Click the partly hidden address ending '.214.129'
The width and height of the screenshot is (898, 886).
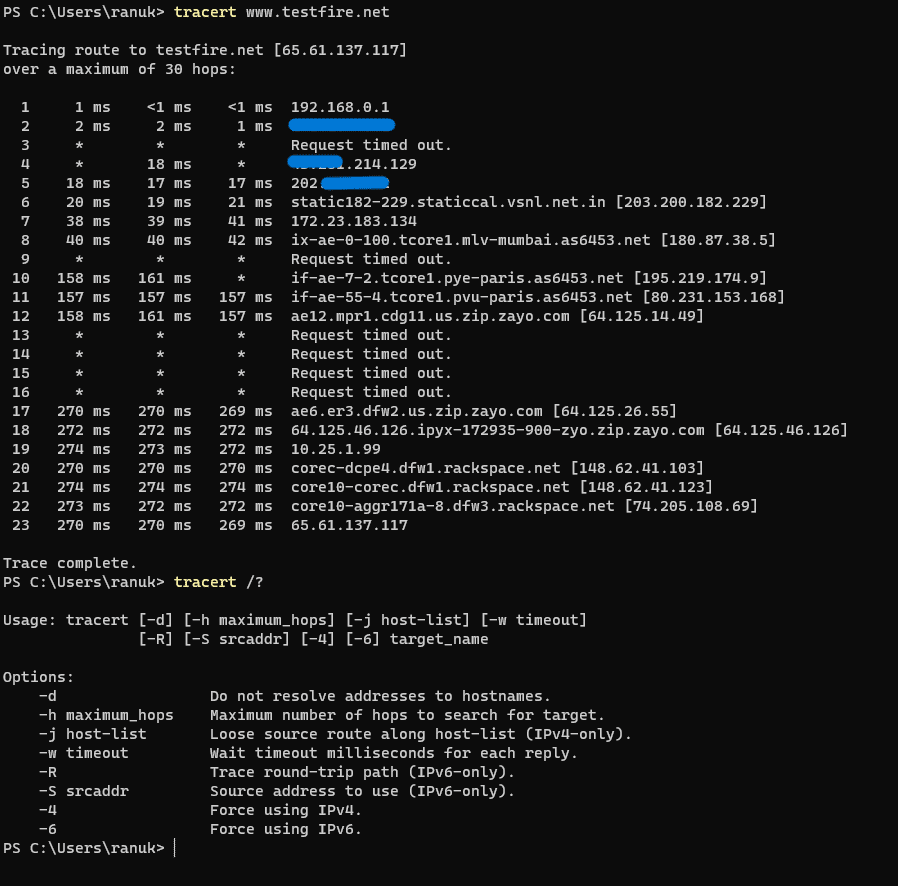(x=352, y=164)
